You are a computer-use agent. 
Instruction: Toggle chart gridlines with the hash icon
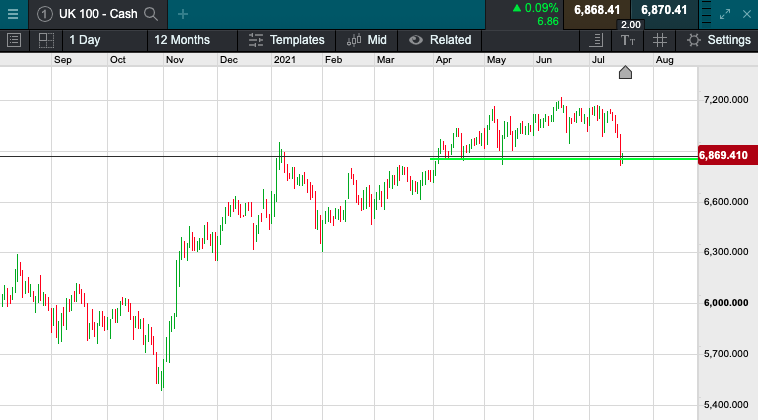point(659,40)
